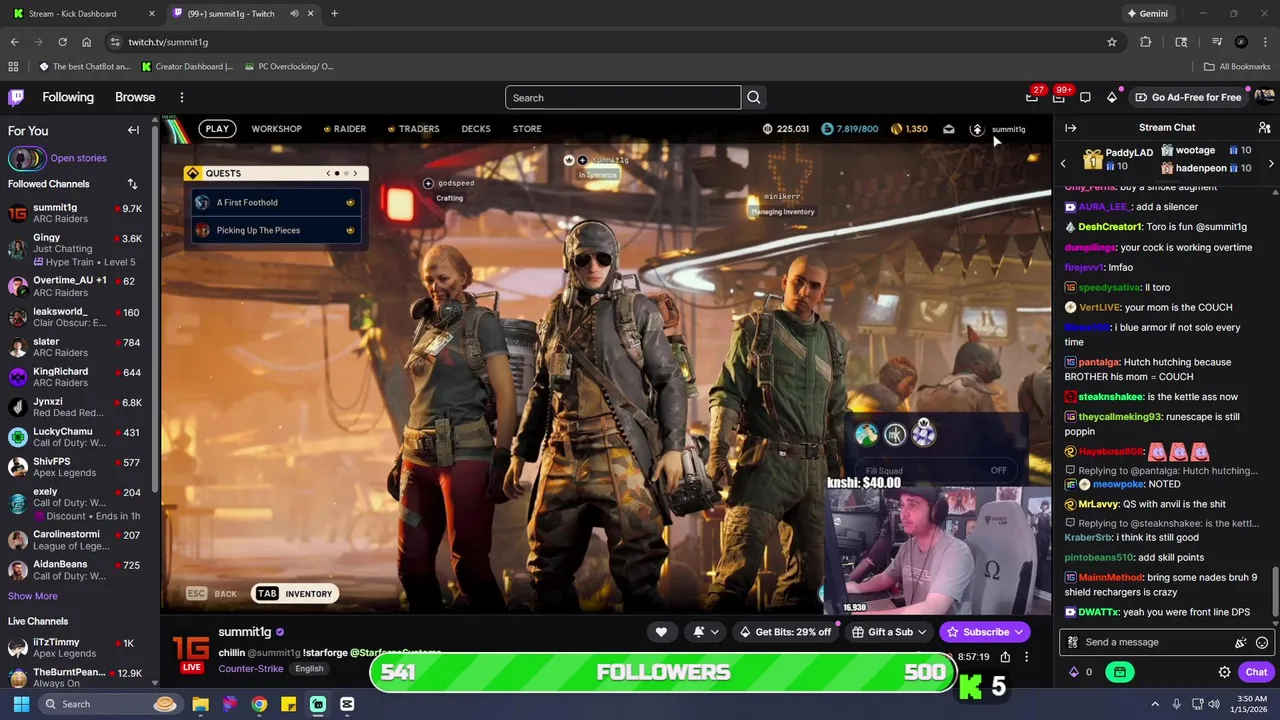Share the stream via share icon
This screenshot has width=1280, height=720.
pyautogui.click(x=1005, y=657)
